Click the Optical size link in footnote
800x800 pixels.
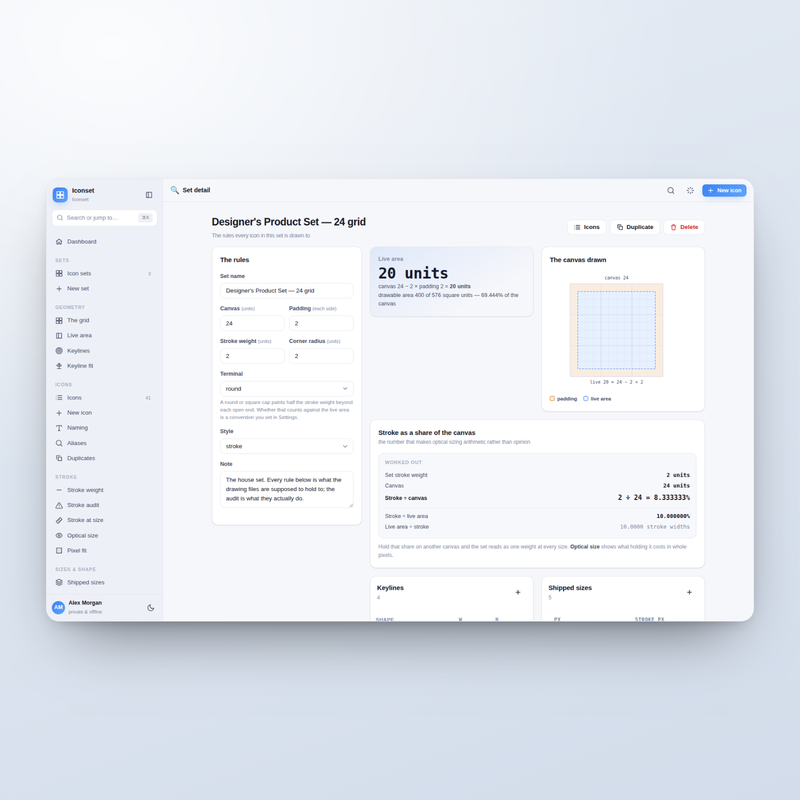point(585,546)
